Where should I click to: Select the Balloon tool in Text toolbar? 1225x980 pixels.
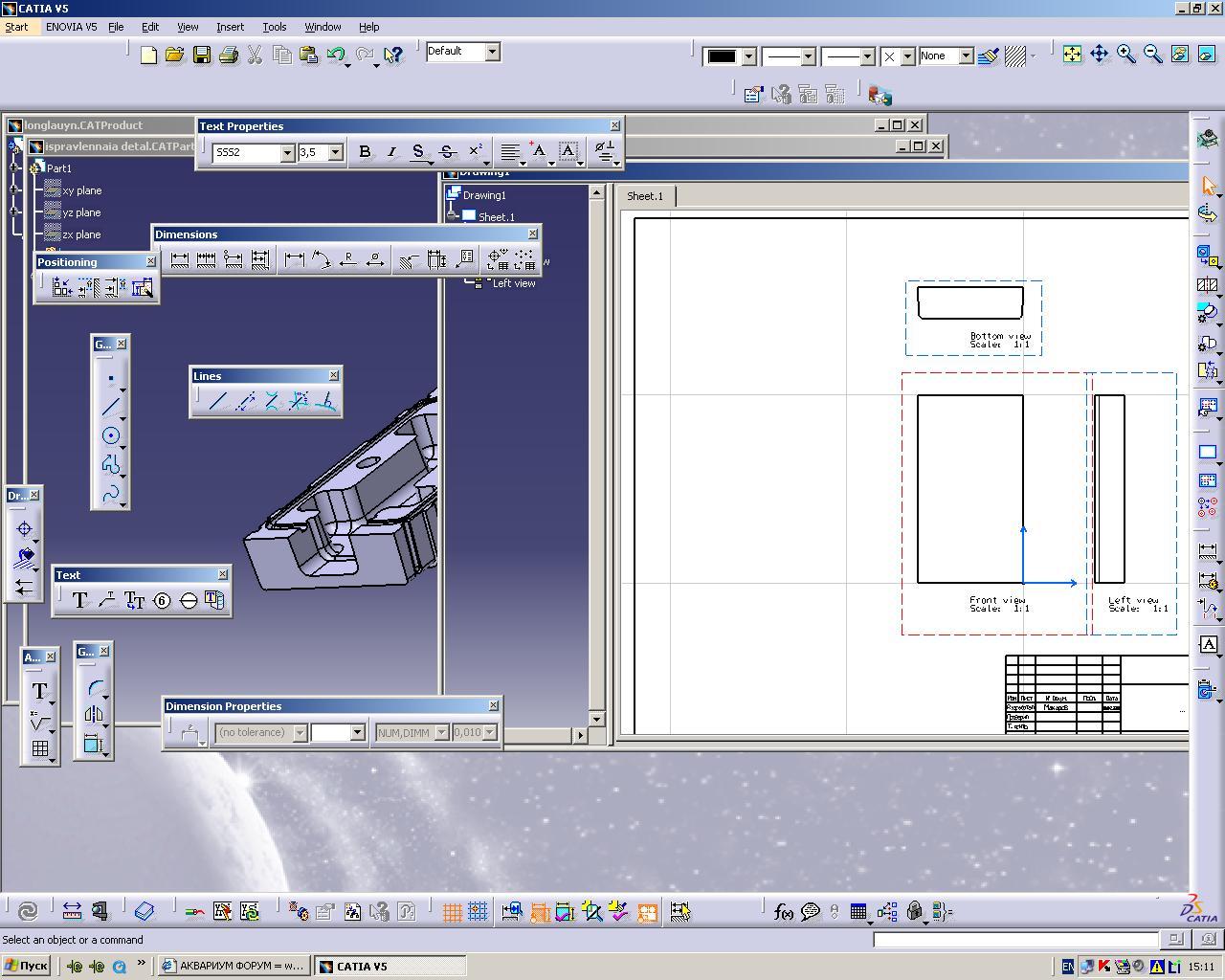click(162, 600)
